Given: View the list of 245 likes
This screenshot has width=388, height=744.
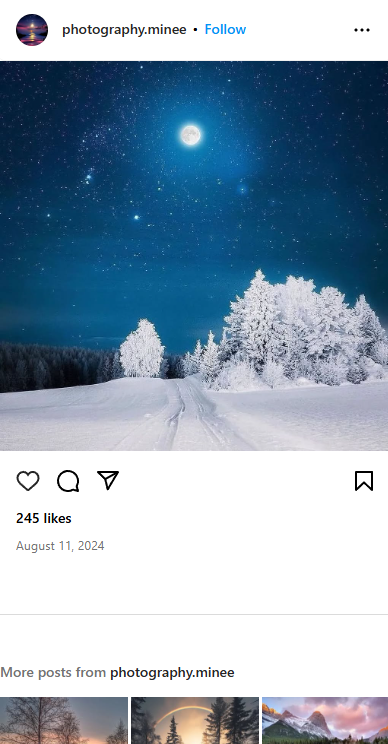Looking at the screenshot, I should click(x=44, y=519).
